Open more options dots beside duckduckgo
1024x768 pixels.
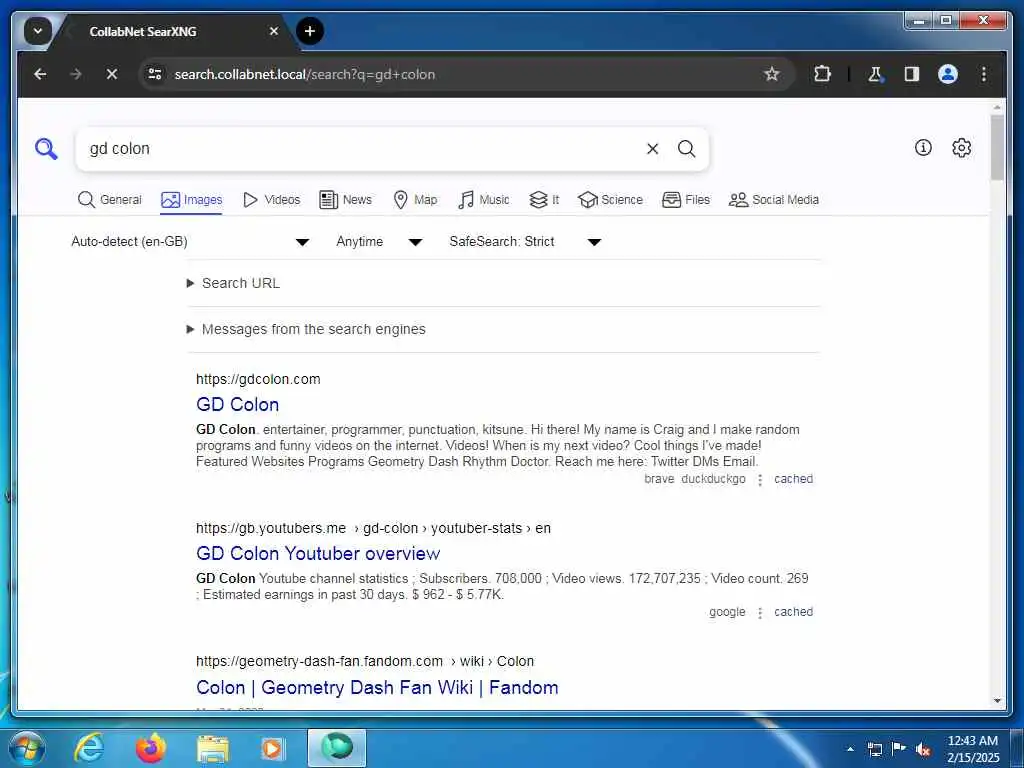[x=760, y=480]
